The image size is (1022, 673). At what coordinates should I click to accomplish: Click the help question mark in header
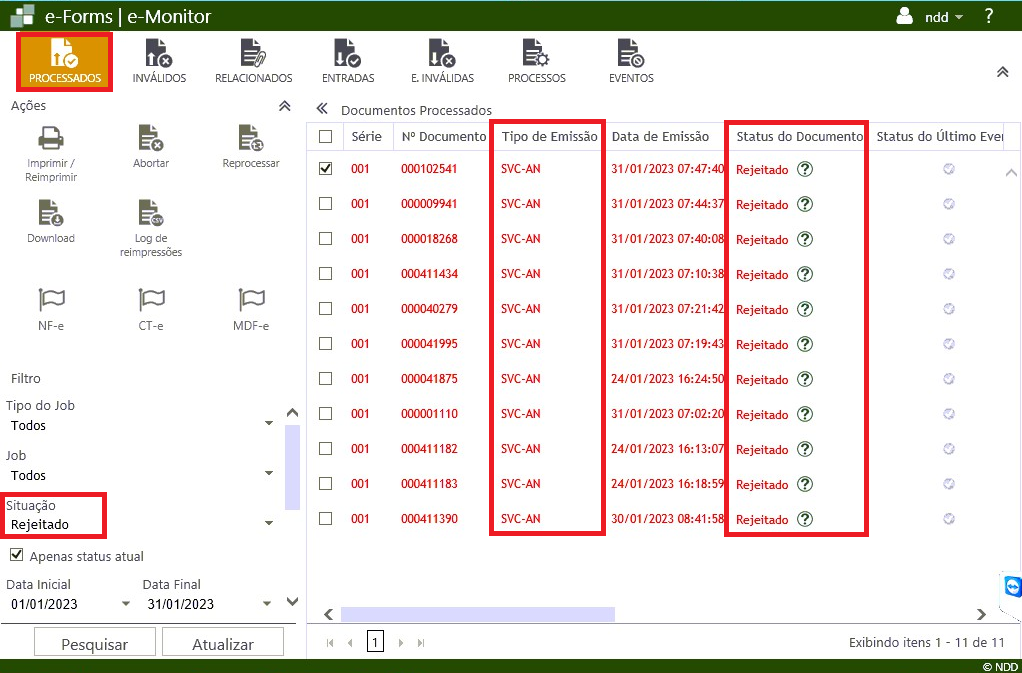(989, 16)
